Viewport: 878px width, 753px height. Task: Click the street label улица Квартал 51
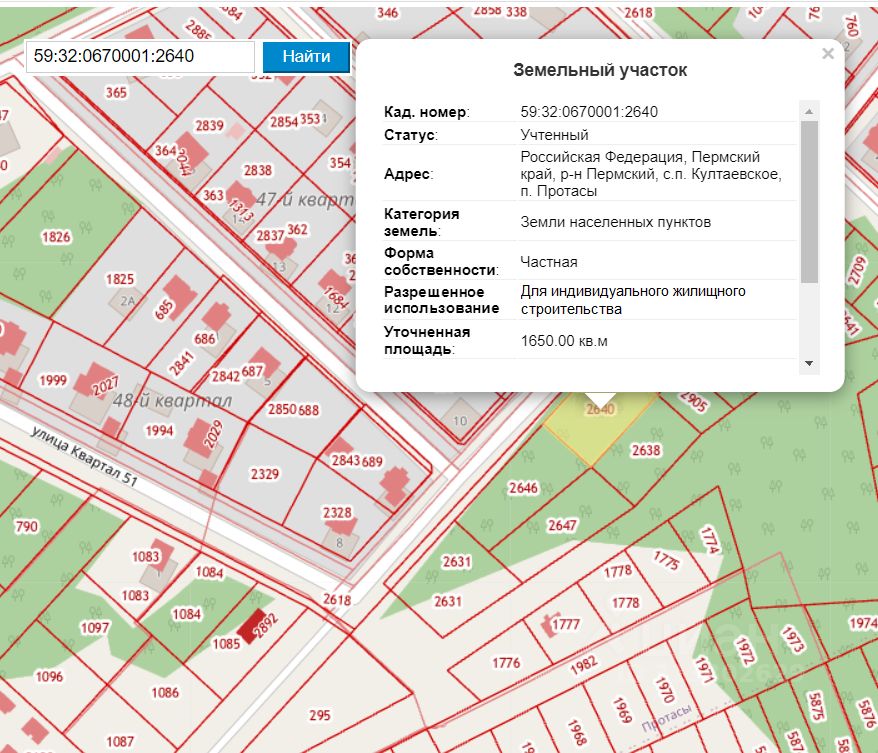(84, 455)
